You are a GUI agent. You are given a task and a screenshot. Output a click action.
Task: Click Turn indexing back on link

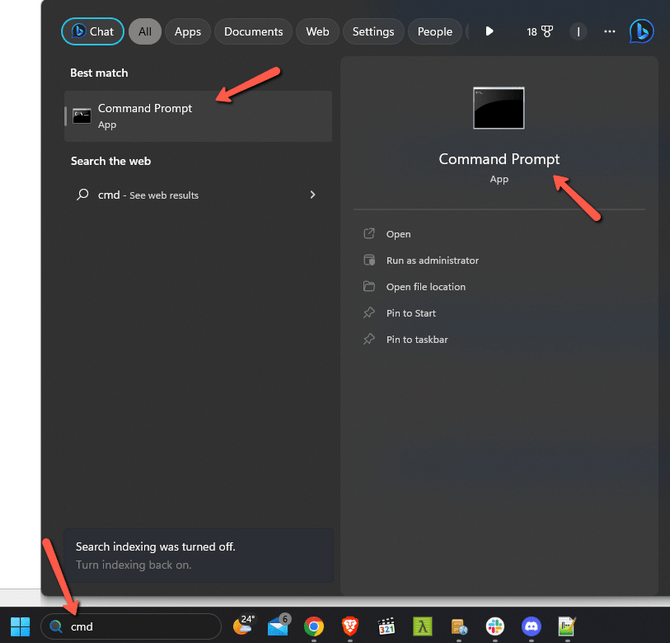tap(133, 565)
